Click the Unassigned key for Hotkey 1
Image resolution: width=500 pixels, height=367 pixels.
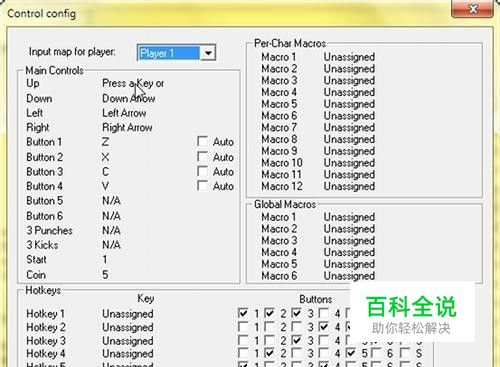coord(128,314)
